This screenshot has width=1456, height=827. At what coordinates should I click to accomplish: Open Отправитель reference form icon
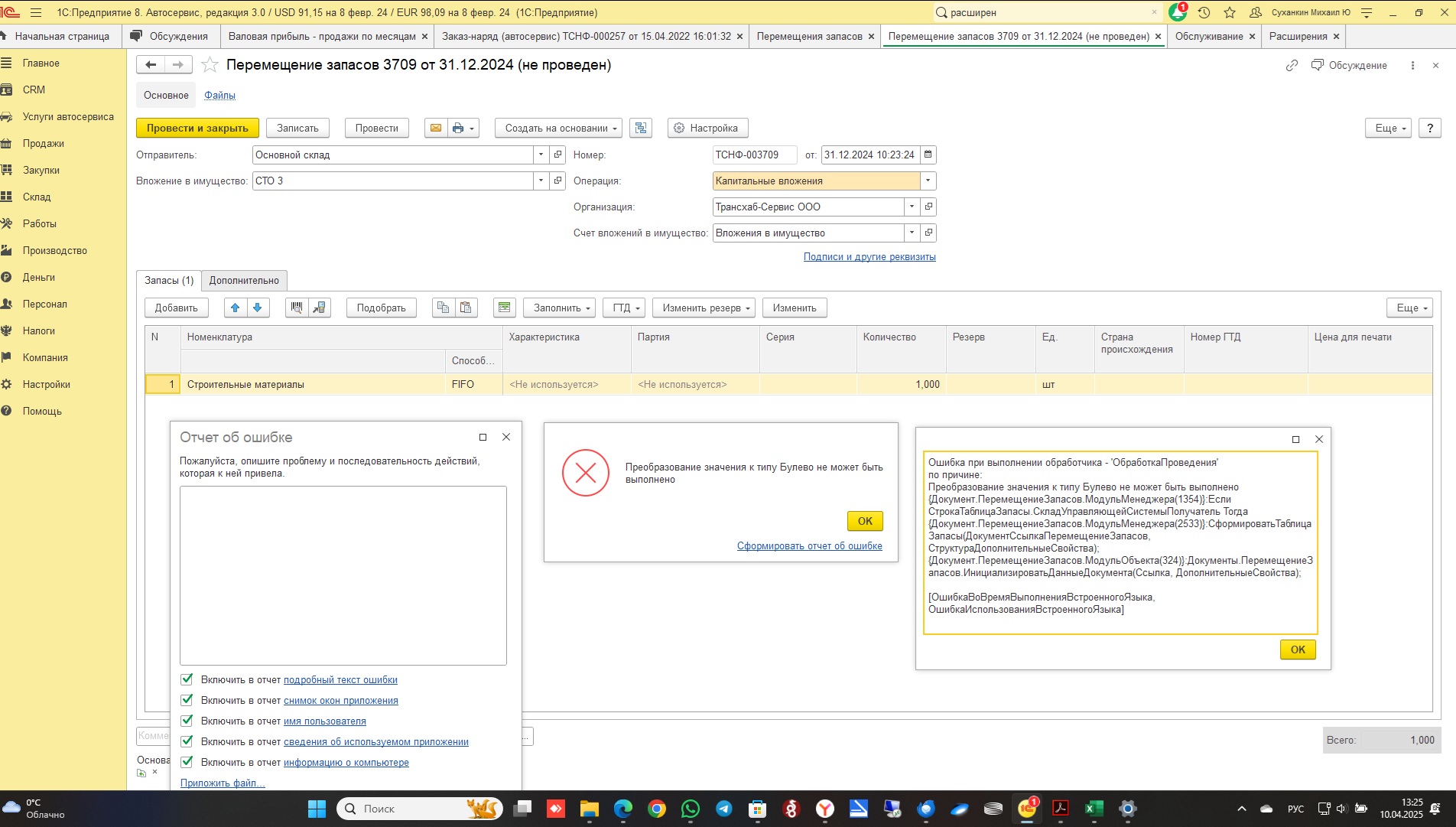558,155
